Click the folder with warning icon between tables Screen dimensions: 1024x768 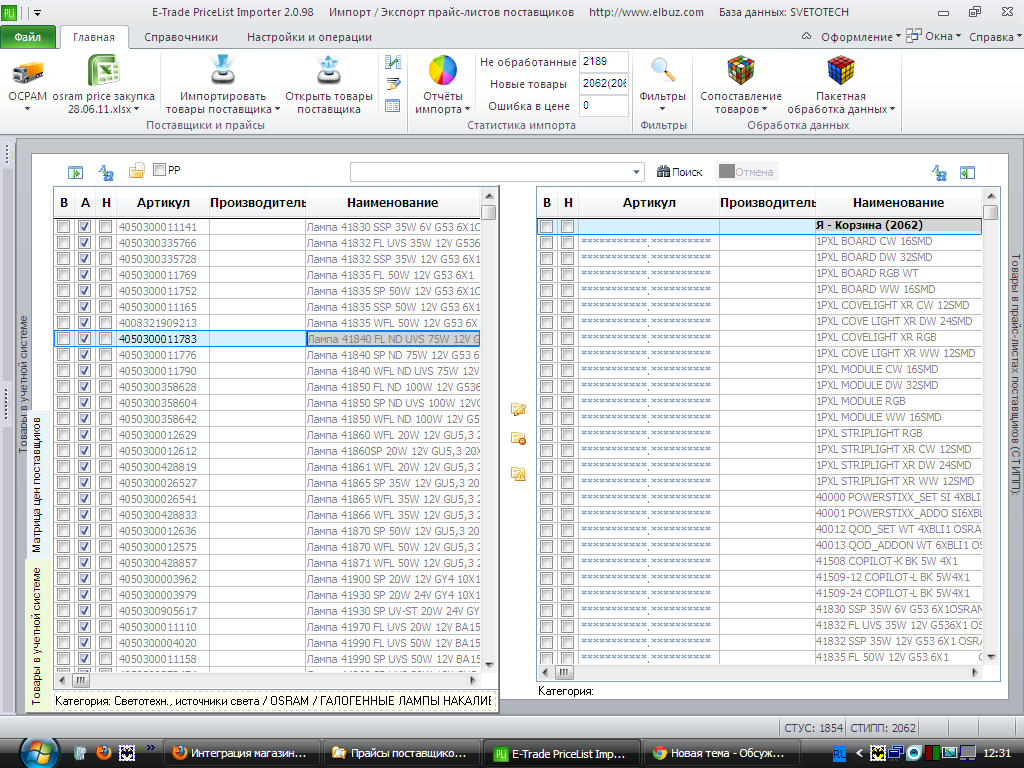coord(518,473)
